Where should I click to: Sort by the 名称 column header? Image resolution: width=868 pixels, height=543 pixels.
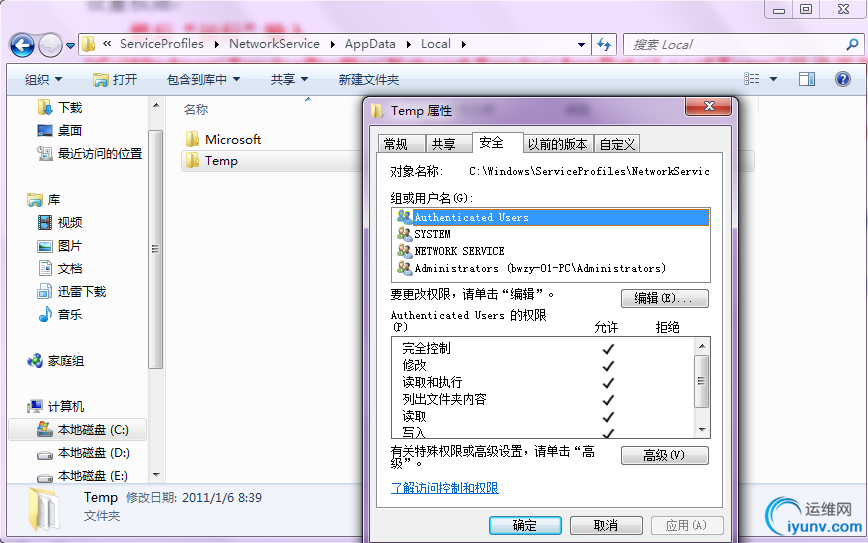pyautogui.click(x=196, y=110)
